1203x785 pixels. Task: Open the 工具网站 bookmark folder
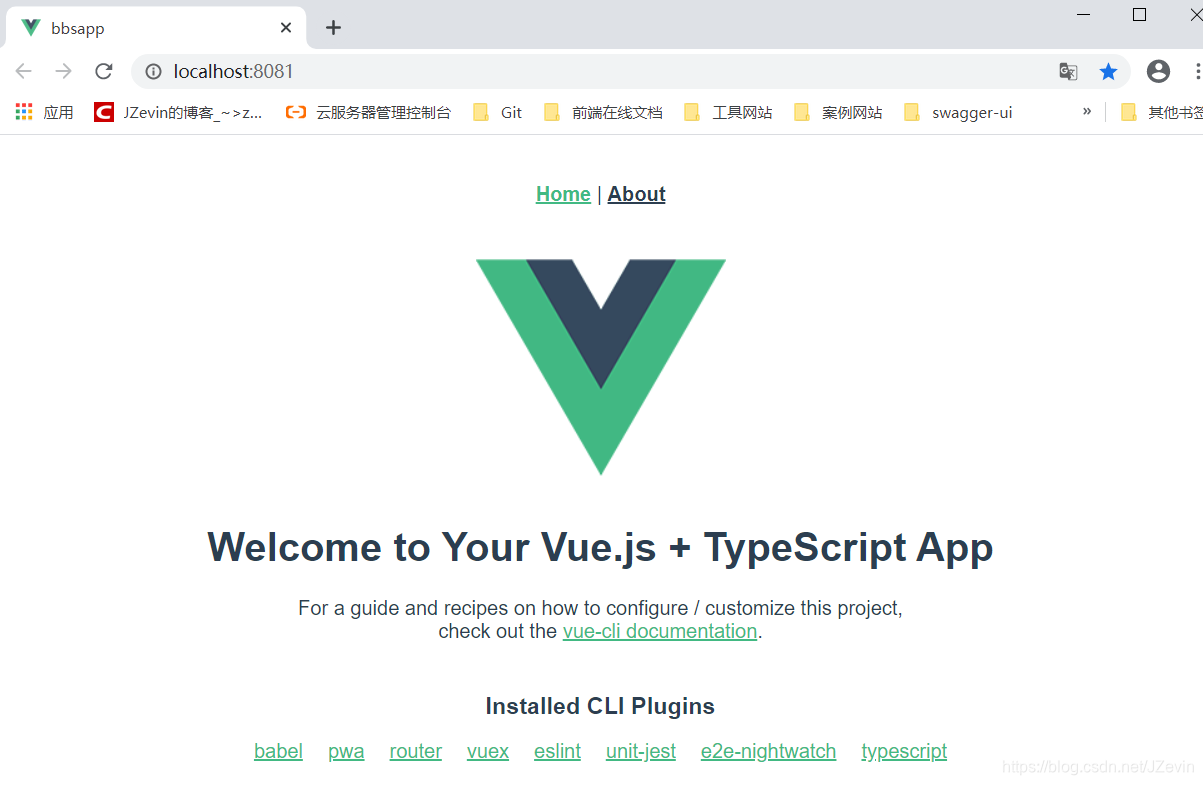728,112
